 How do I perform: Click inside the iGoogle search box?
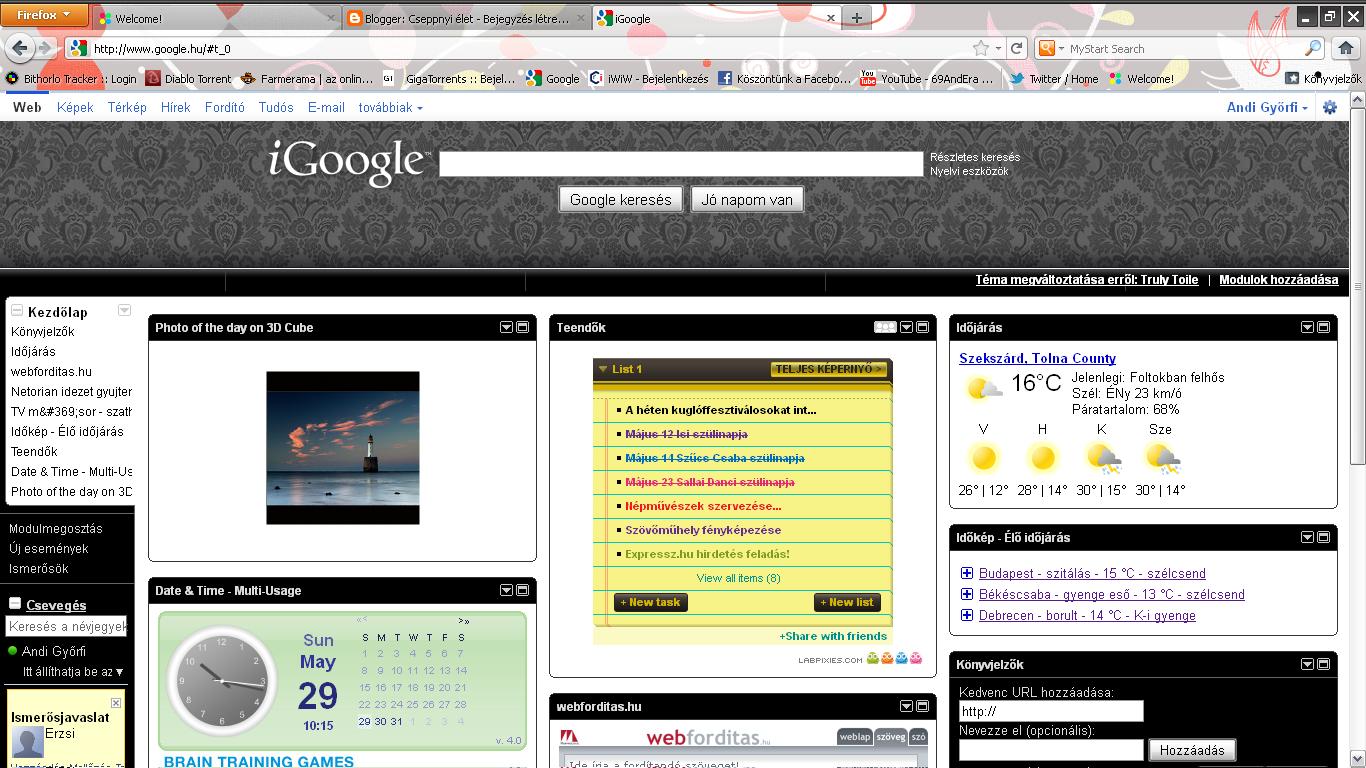pos(681,164)
